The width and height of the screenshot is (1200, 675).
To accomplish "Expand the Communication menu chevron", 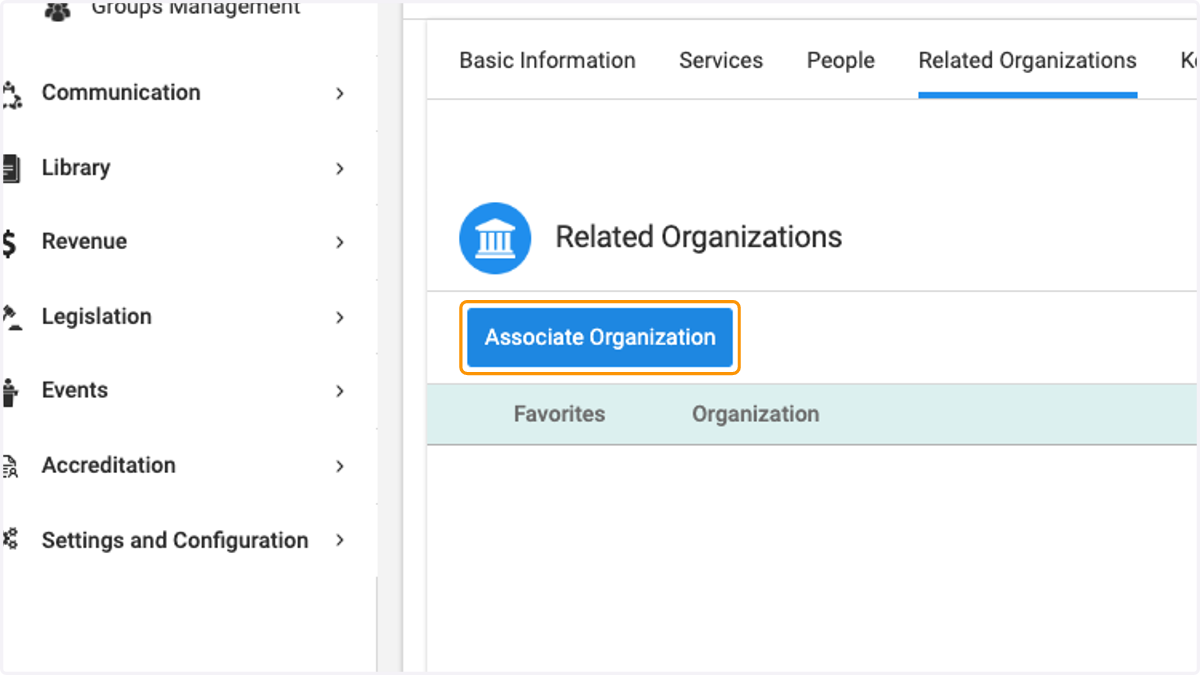I will coord(340,93).
